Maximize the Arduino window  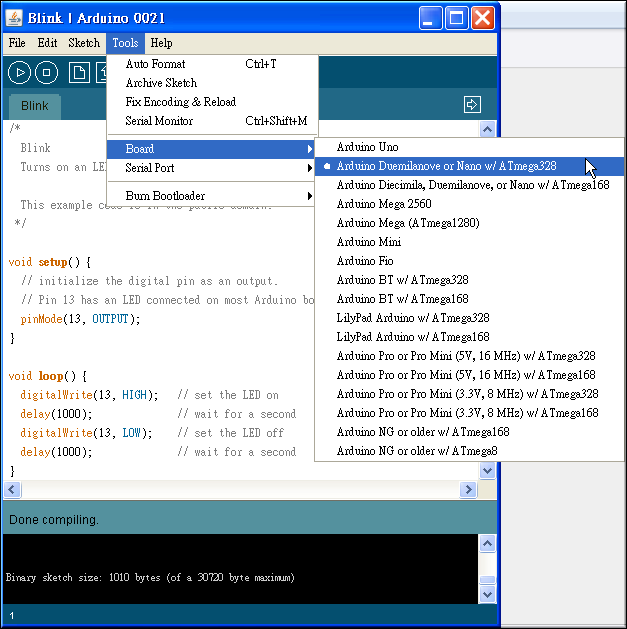457,18
